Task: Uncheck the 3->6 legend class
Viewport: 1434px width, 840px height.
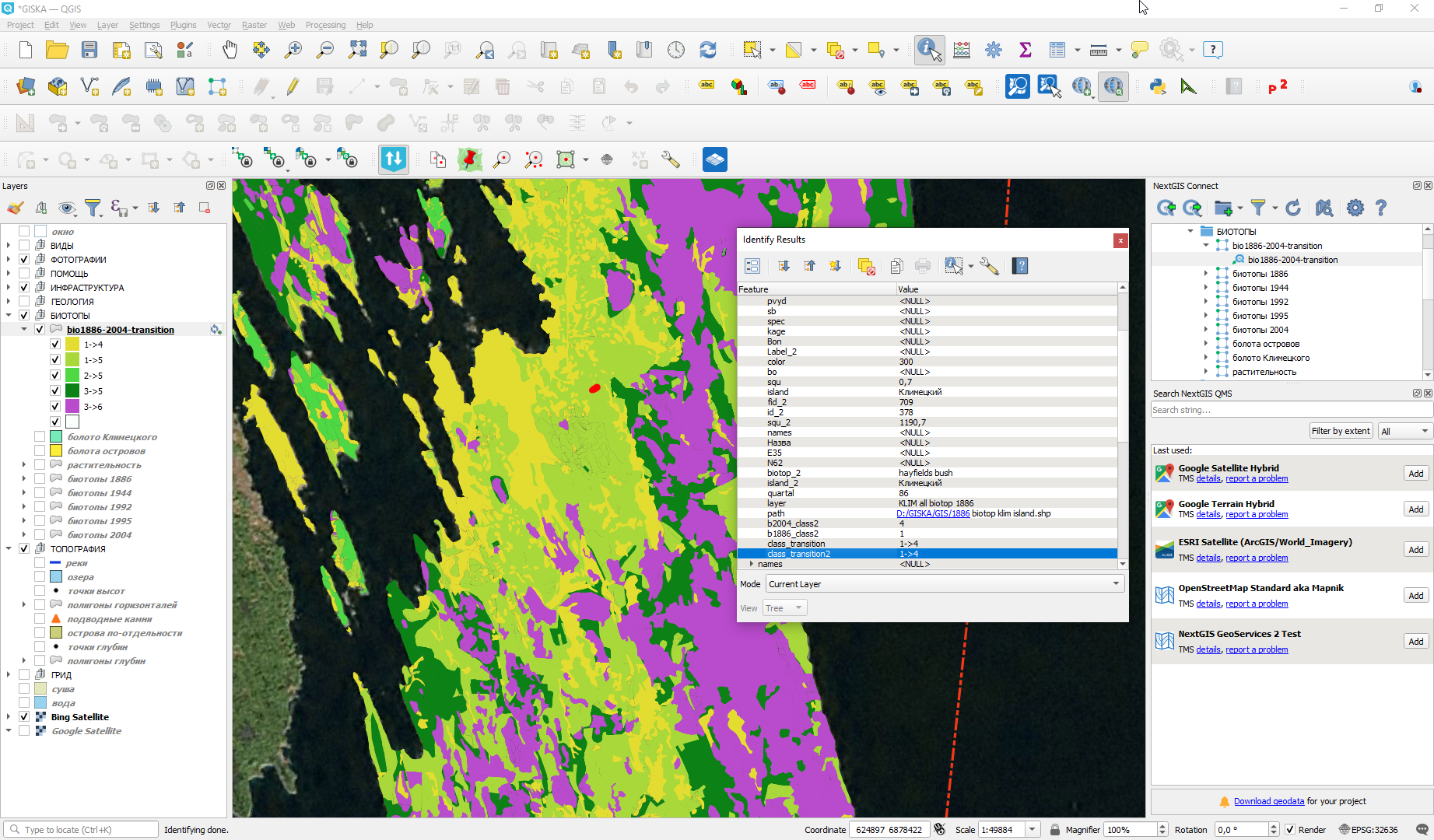Action: 55,407
